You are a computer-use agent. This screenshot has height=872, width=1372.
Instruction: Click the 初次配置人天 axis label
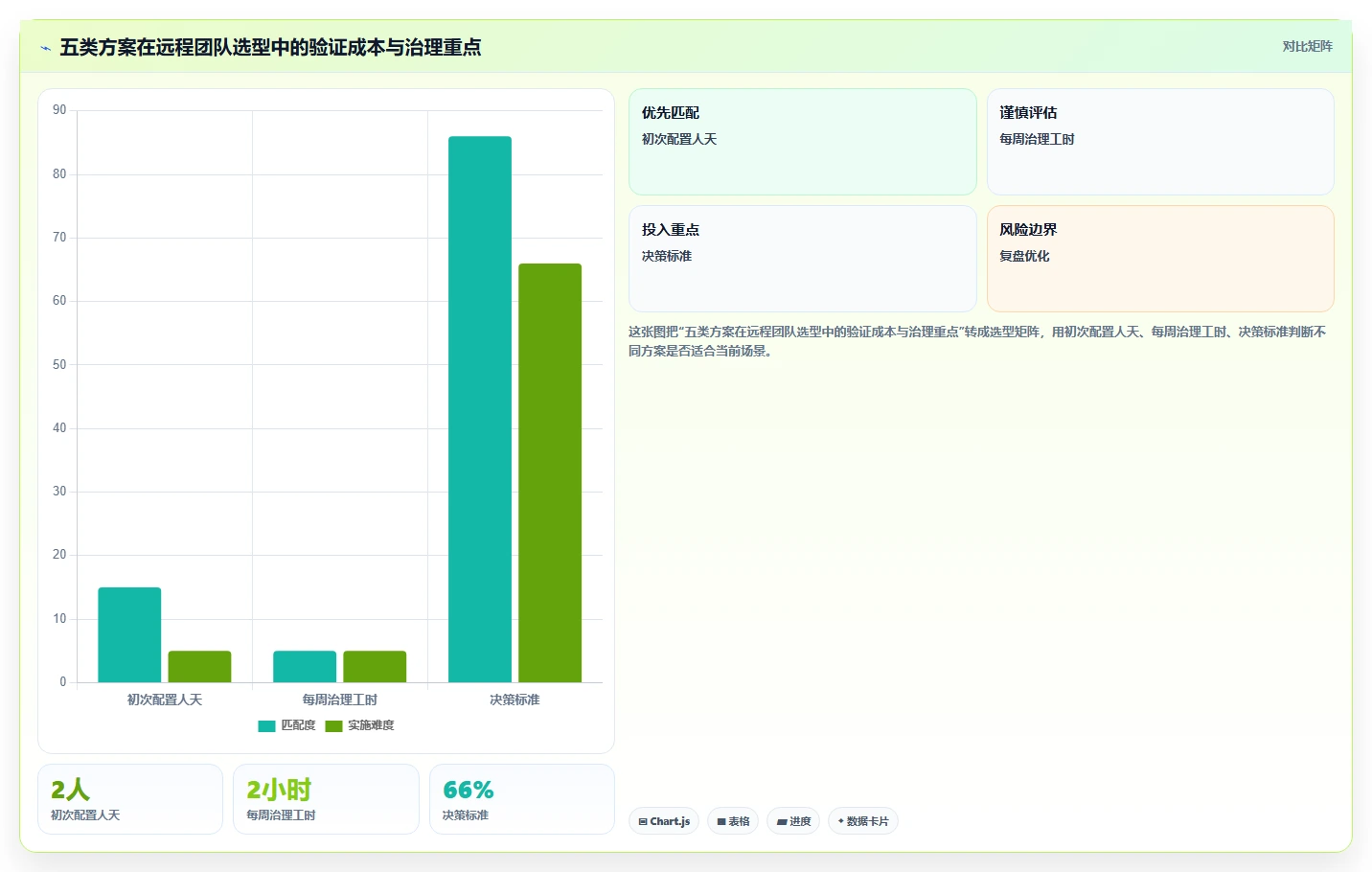tap(165, 700)
